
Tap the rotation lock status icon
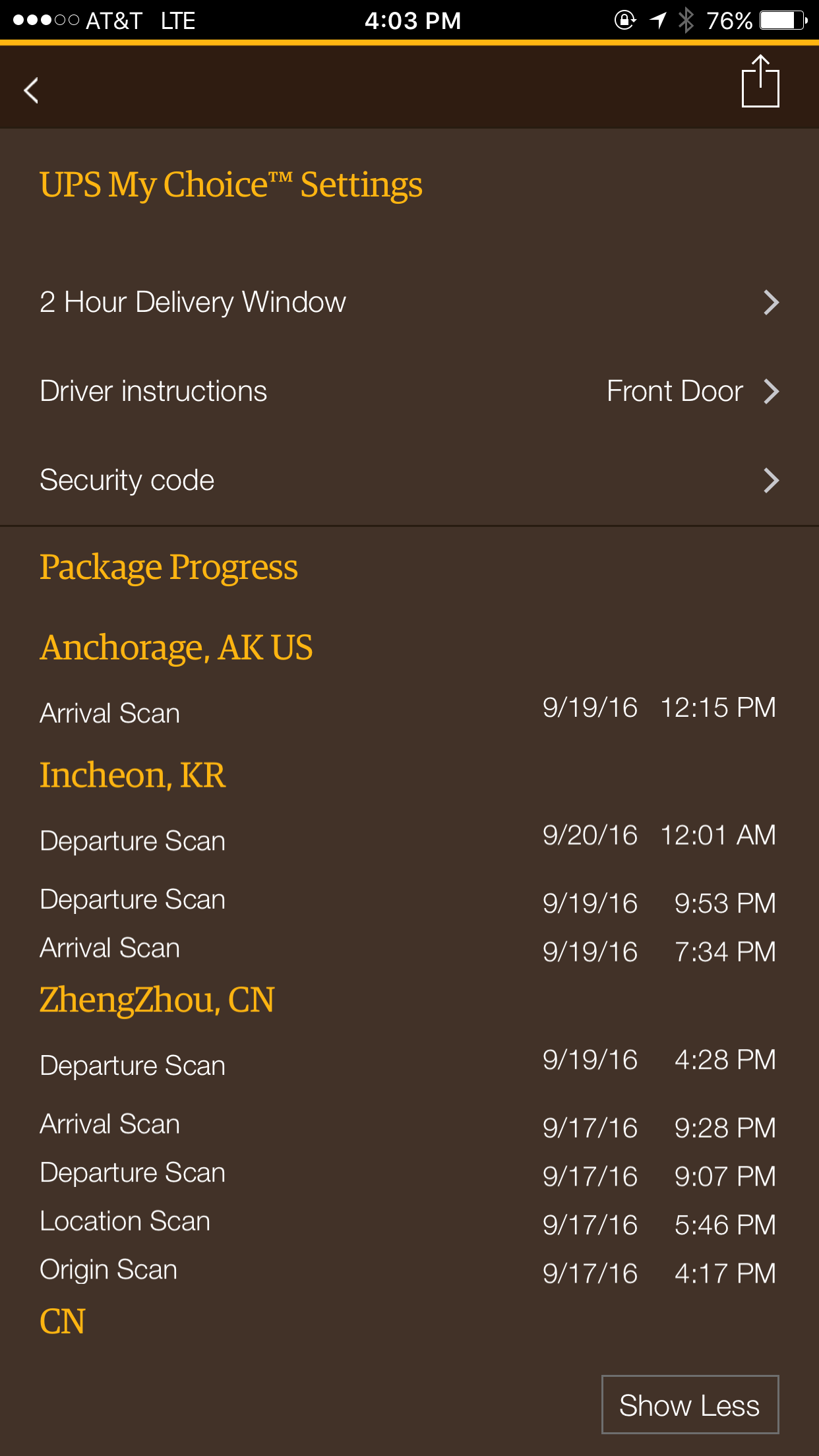coord(624,20)
